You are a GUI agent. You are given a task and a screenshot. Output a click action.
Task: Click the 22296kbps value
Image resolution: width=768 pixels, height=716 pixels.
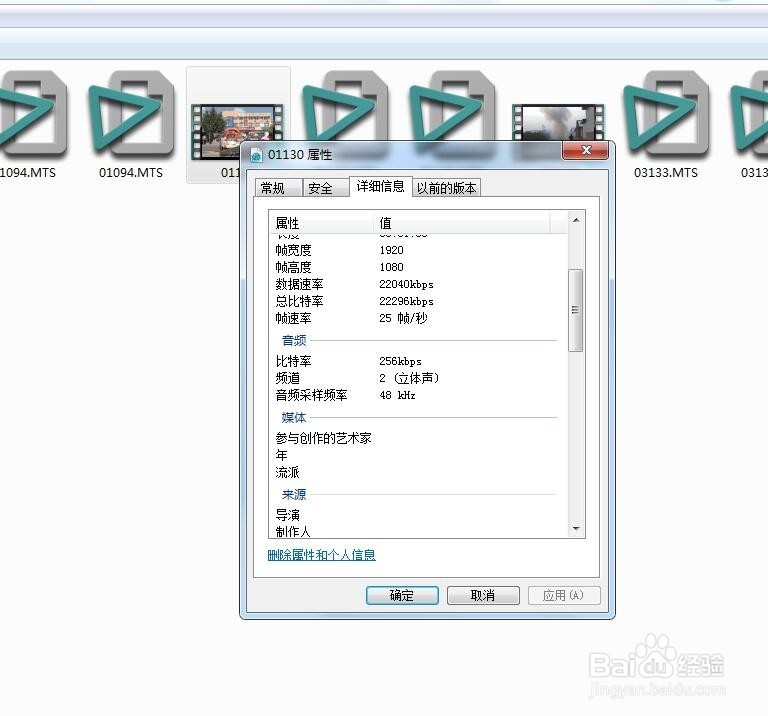406,301
